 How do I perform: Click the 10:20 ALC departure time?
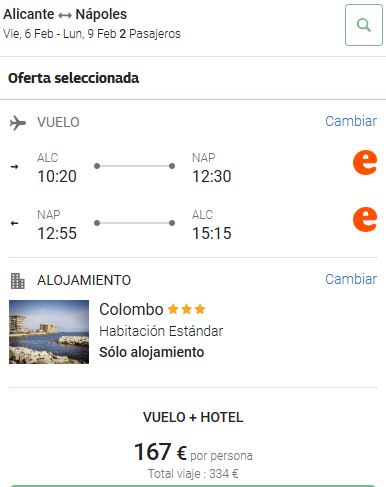[57, 176]
